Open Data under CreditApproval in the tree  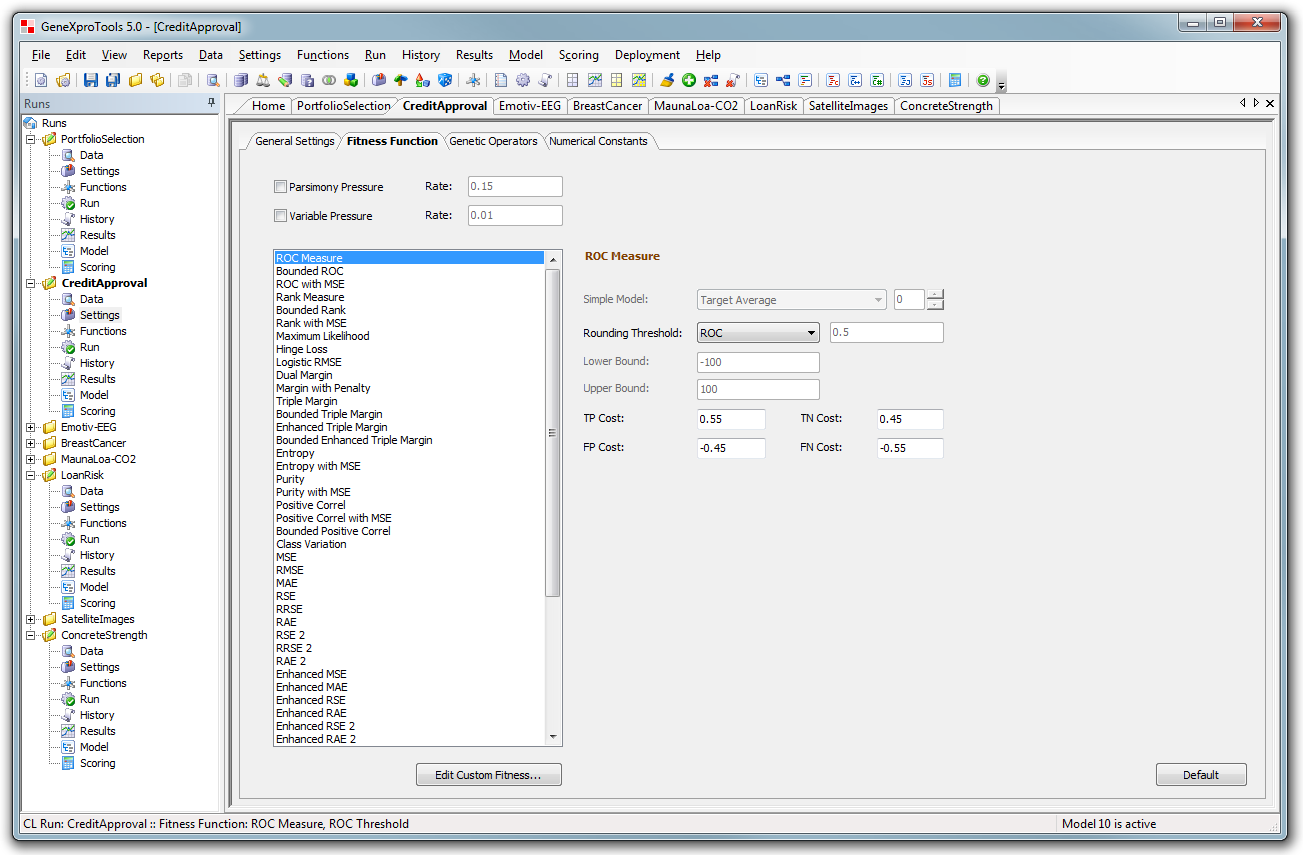pyautogui.click(x=91, y=299)
